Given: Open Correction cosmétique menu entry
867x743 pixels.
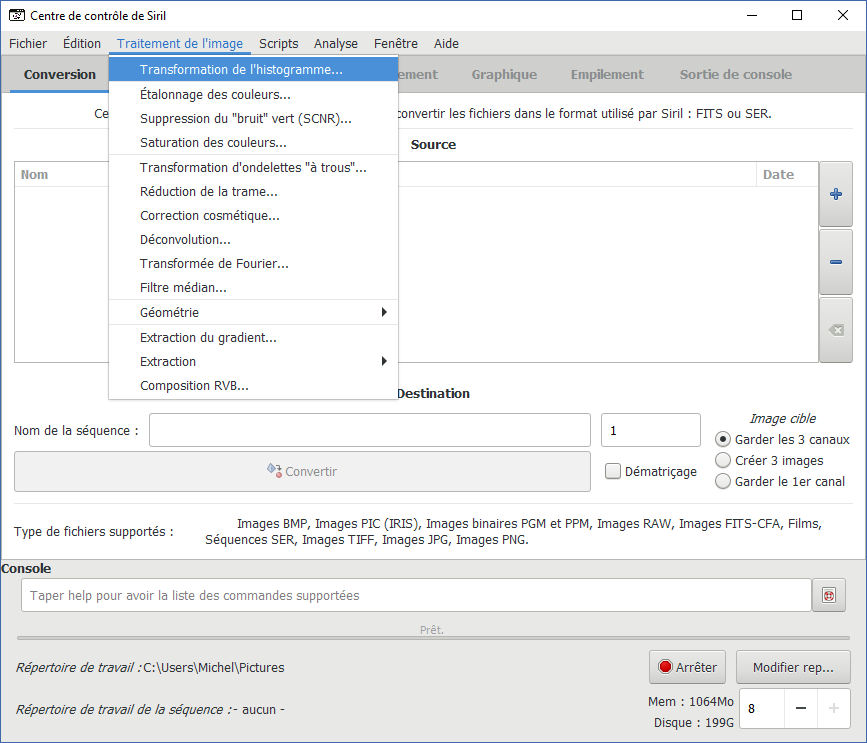Looking at the screenshot, I should click(x=253, y=216).
